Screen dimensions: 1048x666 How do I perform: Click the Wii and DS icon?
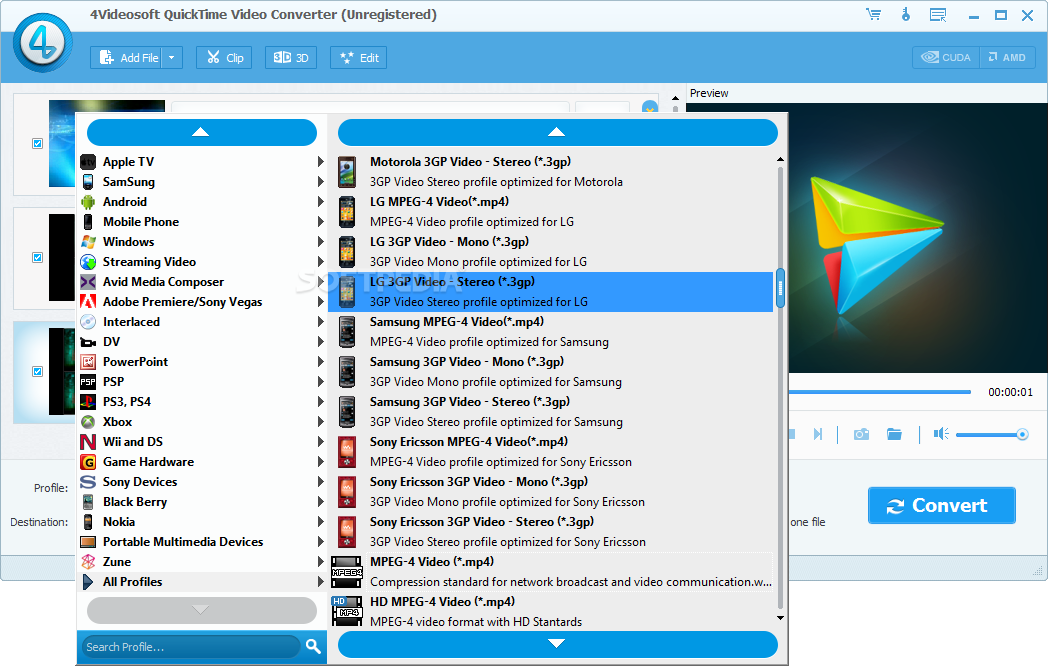click(88, 442)
